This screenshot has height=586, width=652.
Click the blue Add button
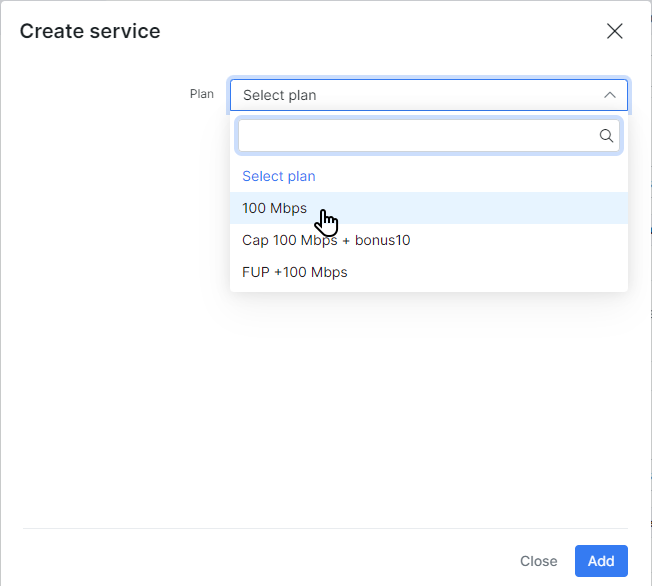(x=601, y=561)
